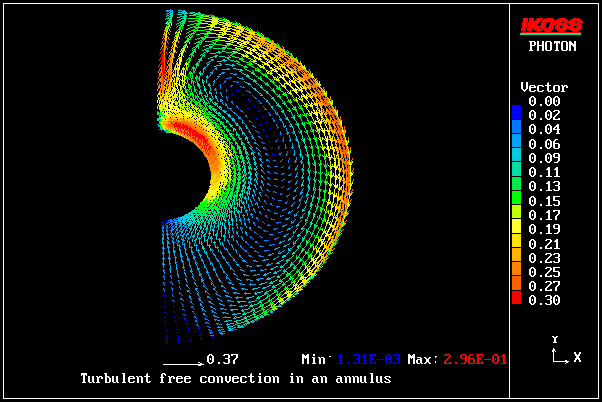602x402 pixels.
Task: Click the blue 0.00 legend swatch
Action: pos(516,107)
